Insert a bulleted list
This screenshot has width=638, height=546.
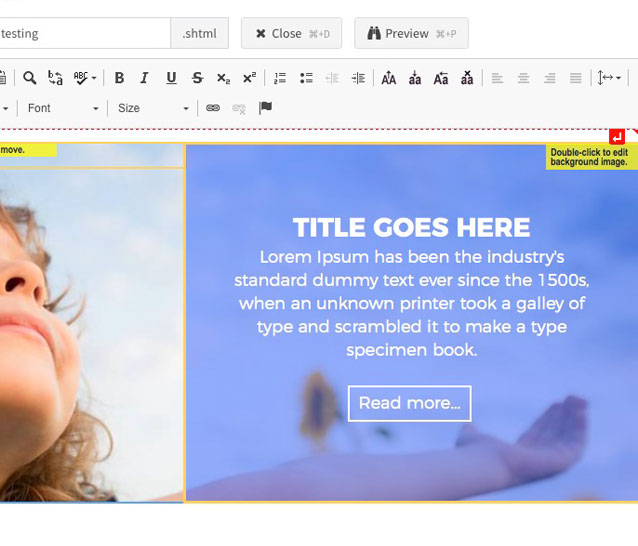pyautogui.click(x=306, y=78)
